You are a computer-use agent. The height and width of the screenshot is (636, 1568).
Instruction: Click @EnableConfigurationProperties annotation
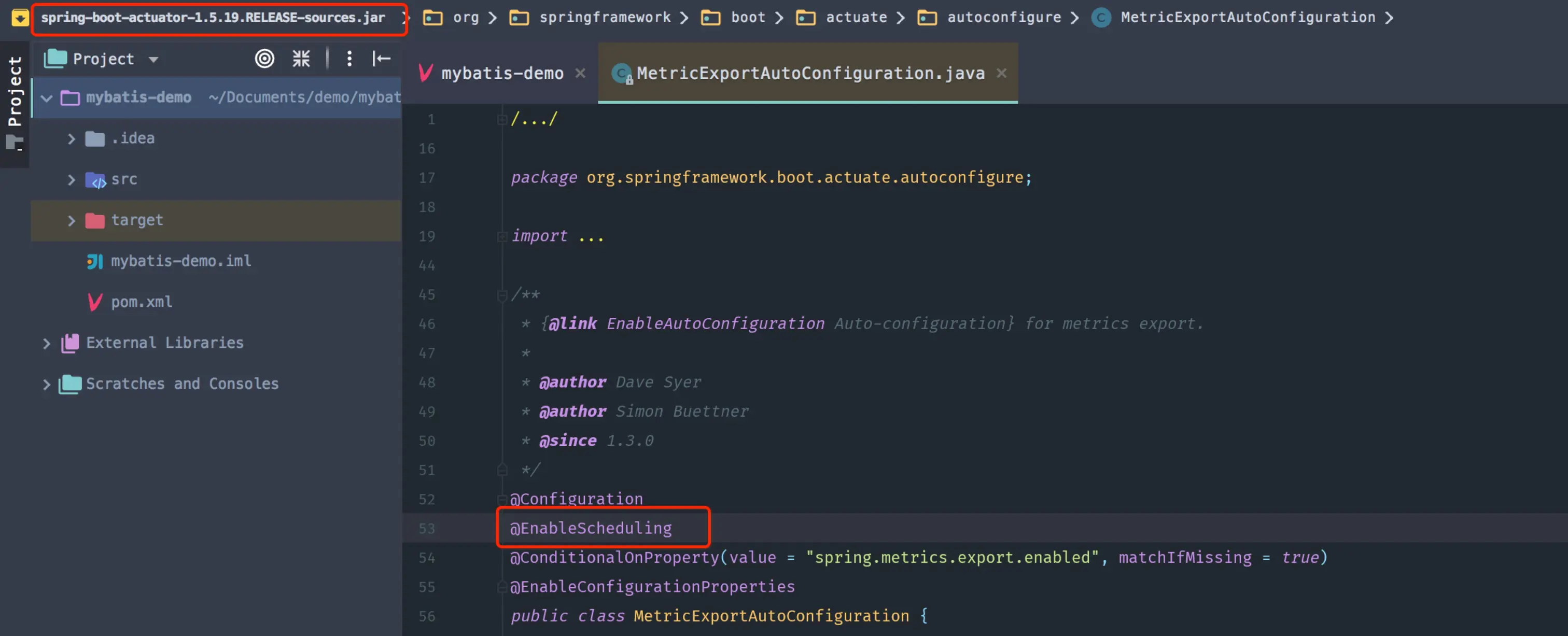652,587
